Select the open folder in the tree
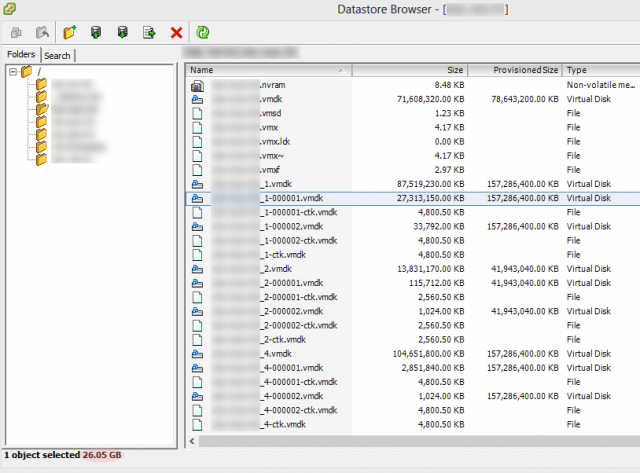640x473 pixels. click(41, 110)
